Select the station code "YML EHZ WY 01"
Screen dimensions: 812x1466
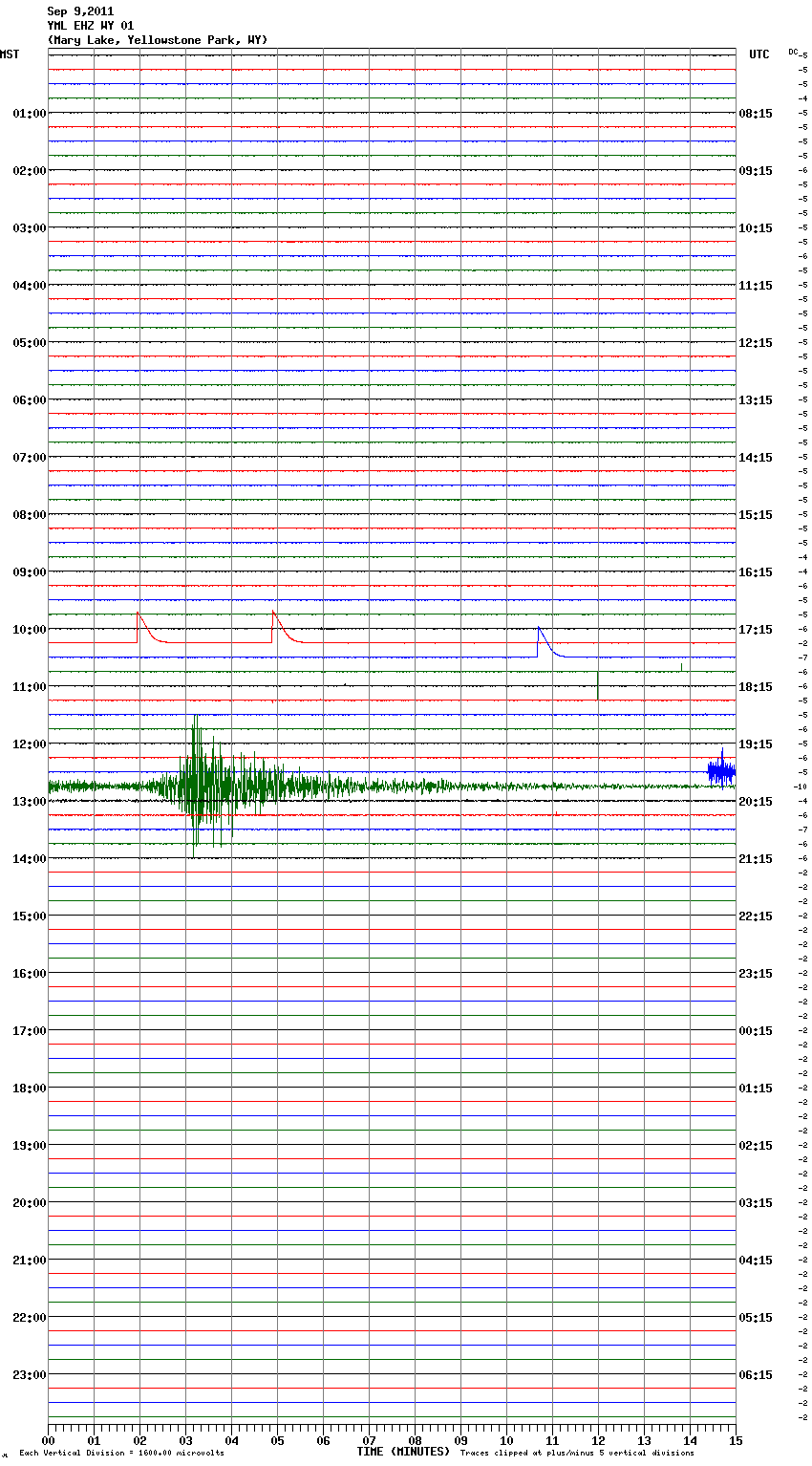pos(91,26)
